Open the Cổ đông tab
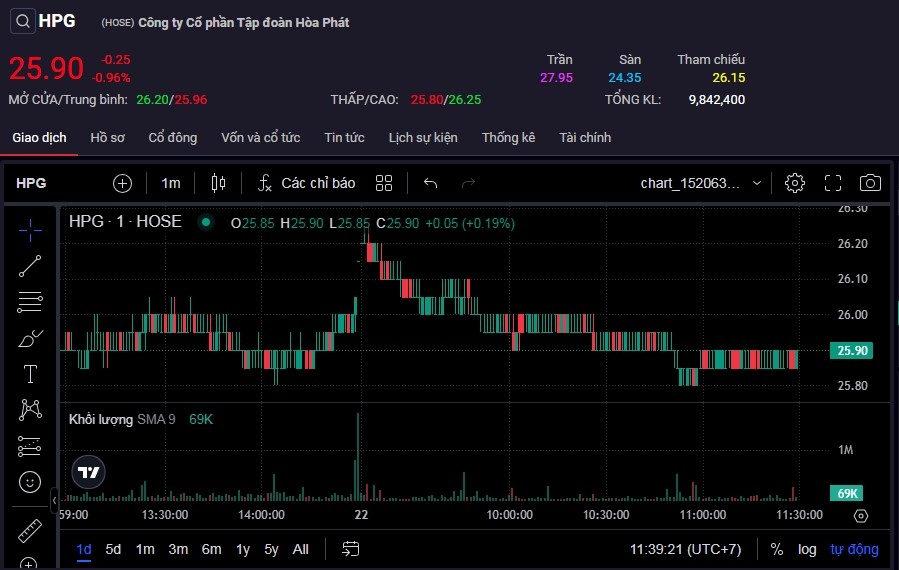 point(173,137)
